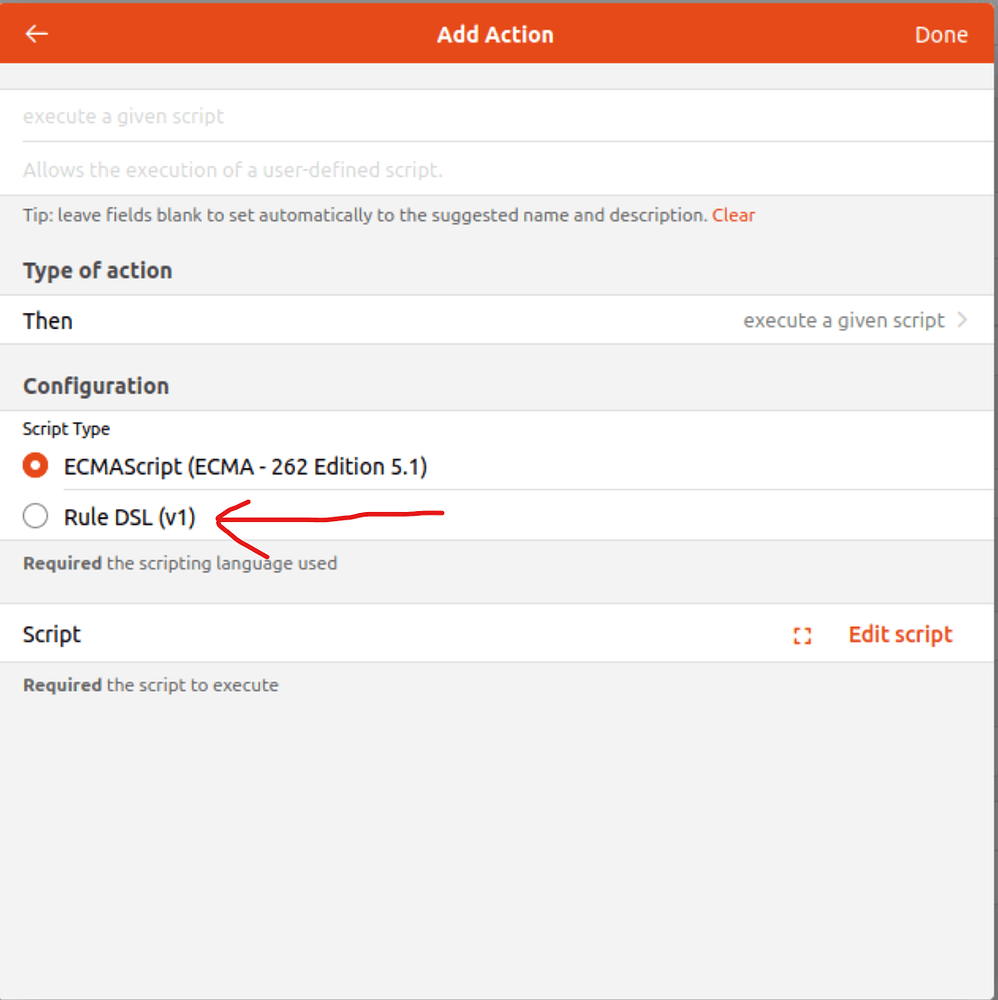The width and height of the screenshot is (998, 1000).
Task: Click the Add Action title
Action: click(x=495, y=33)
